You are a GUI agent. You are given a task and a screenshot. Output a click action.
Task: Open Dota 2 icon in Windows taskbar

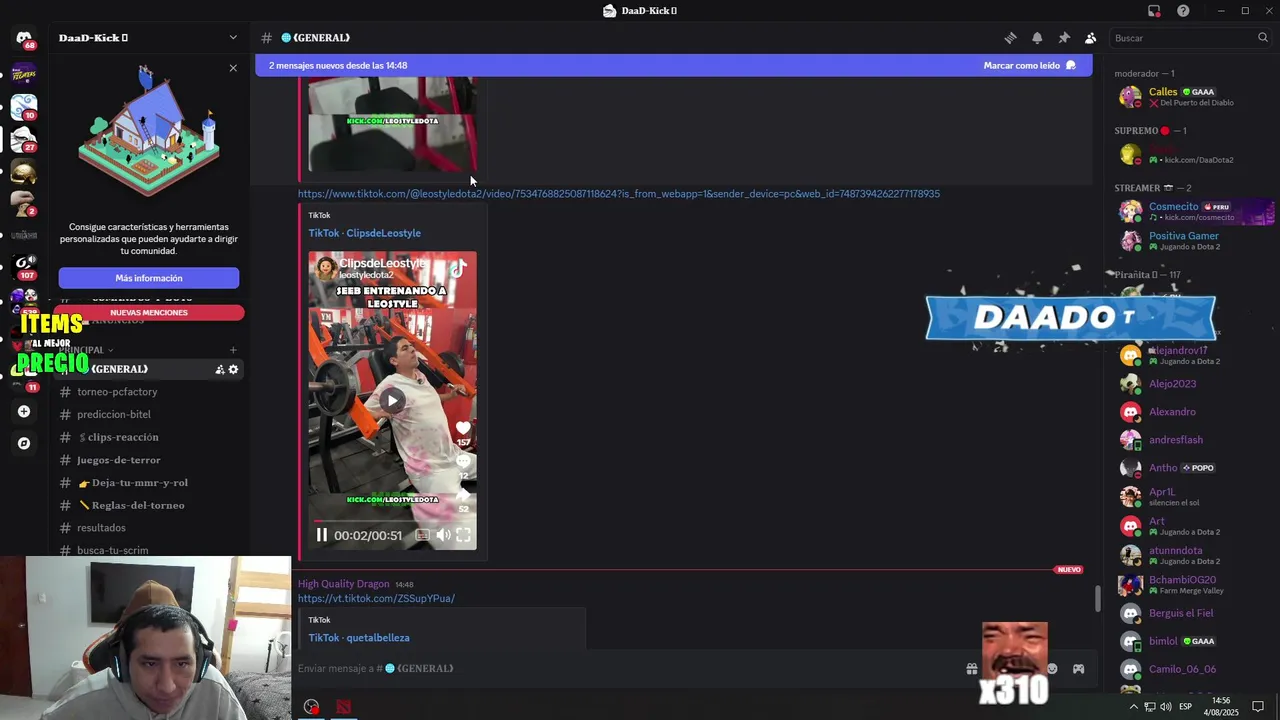click(343, 707)
